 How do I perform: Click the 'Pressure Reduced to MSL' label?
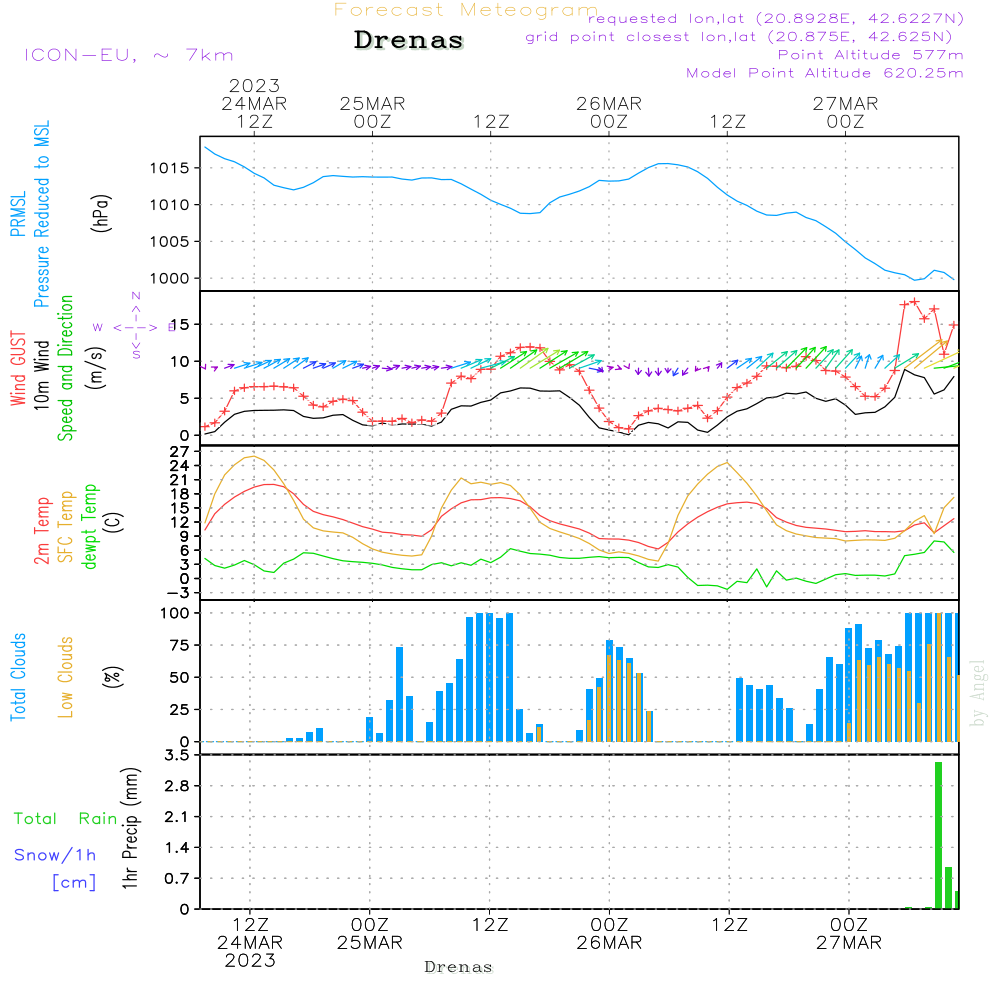[x=41, y=214]
